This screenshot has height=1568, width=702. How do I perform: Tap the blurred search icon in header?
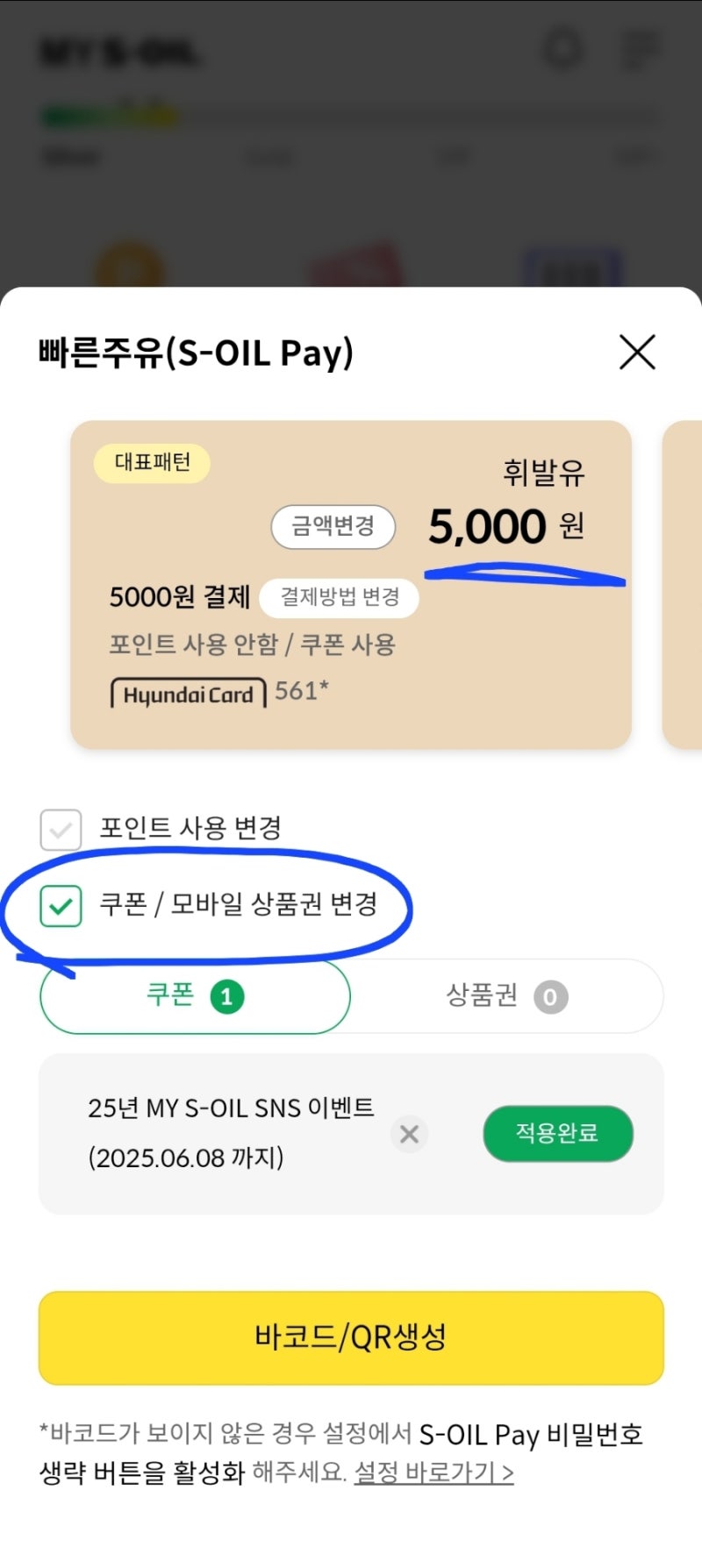tap(563, 49)
